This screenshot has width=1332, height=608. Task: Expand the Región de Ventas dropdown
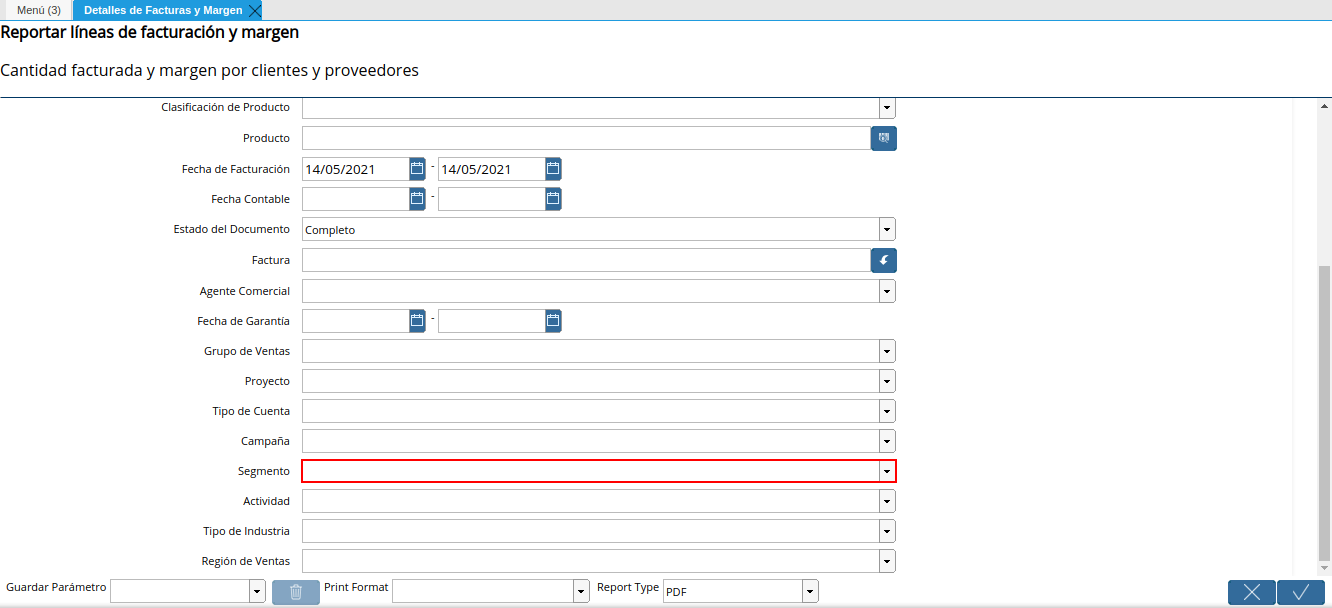(x=887, y=561)
